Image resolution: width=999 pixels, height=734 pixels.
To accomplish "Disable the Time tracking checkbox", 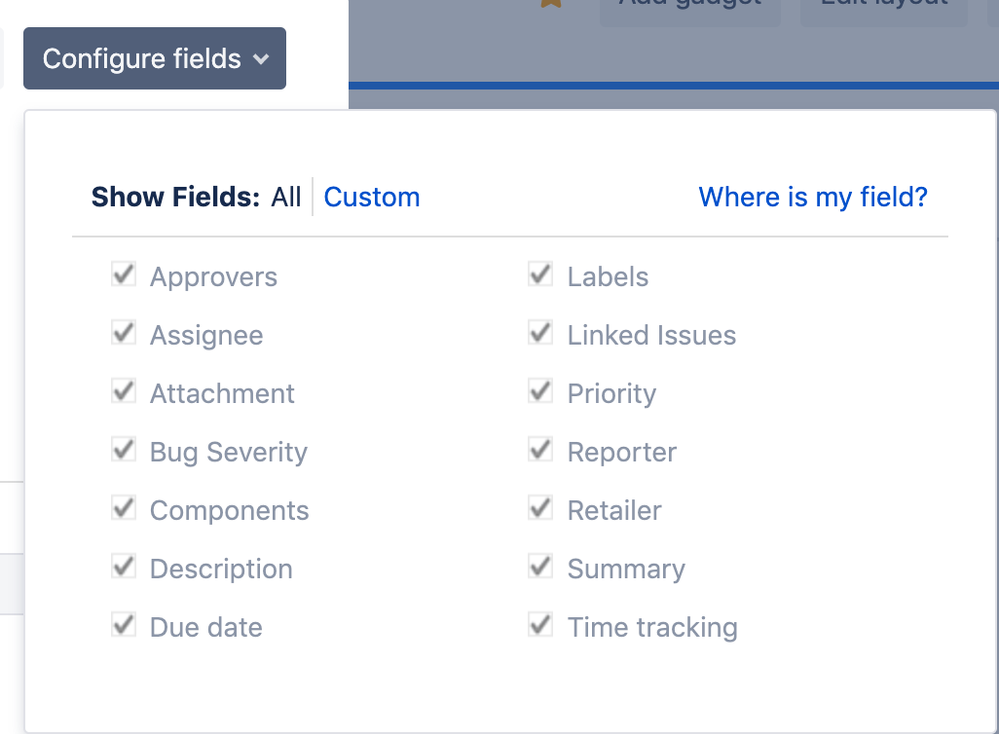I will [x=541, y=626].
